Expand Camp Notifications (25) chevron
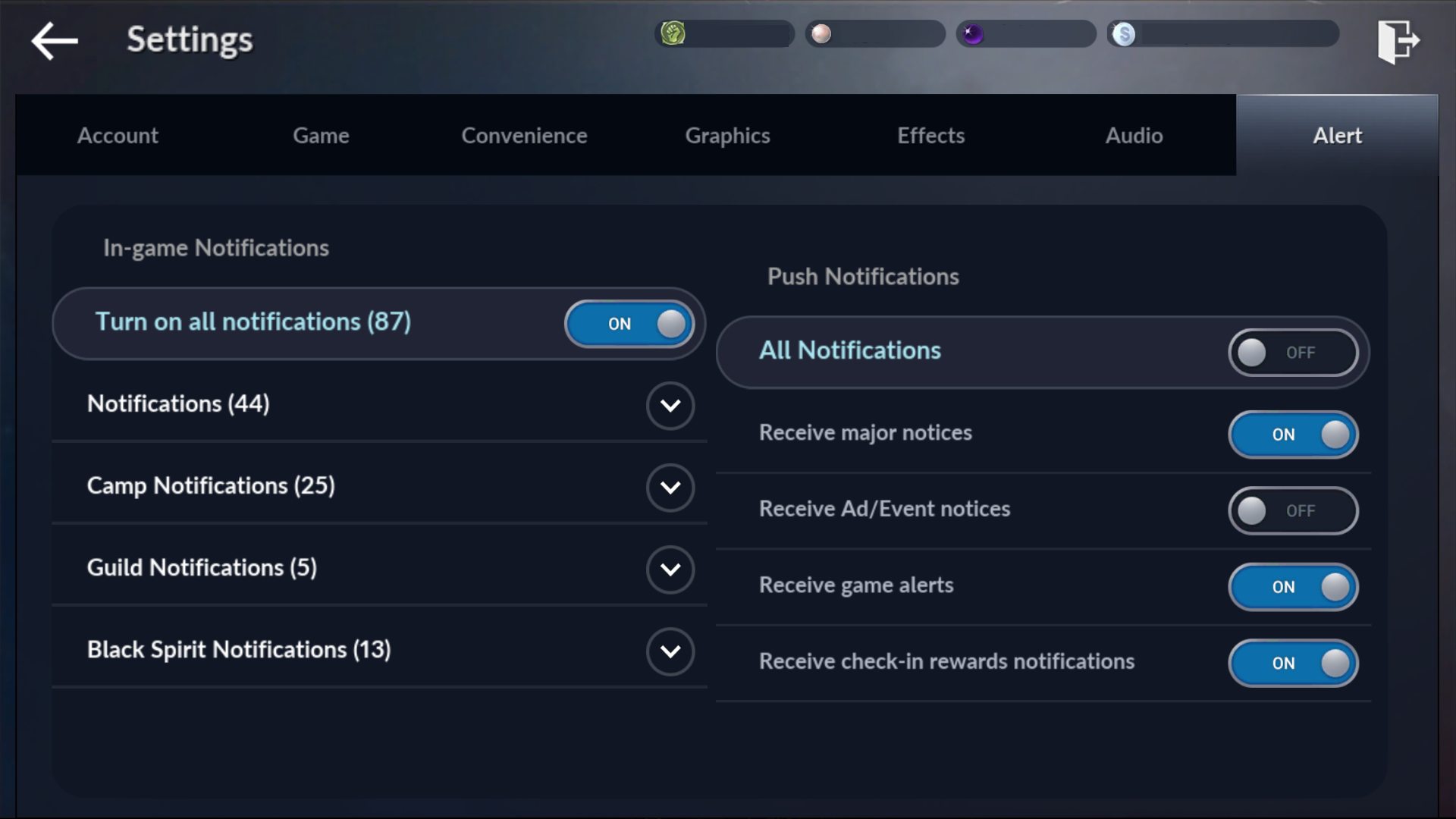The image size is (1456, 819). point(670,488)
